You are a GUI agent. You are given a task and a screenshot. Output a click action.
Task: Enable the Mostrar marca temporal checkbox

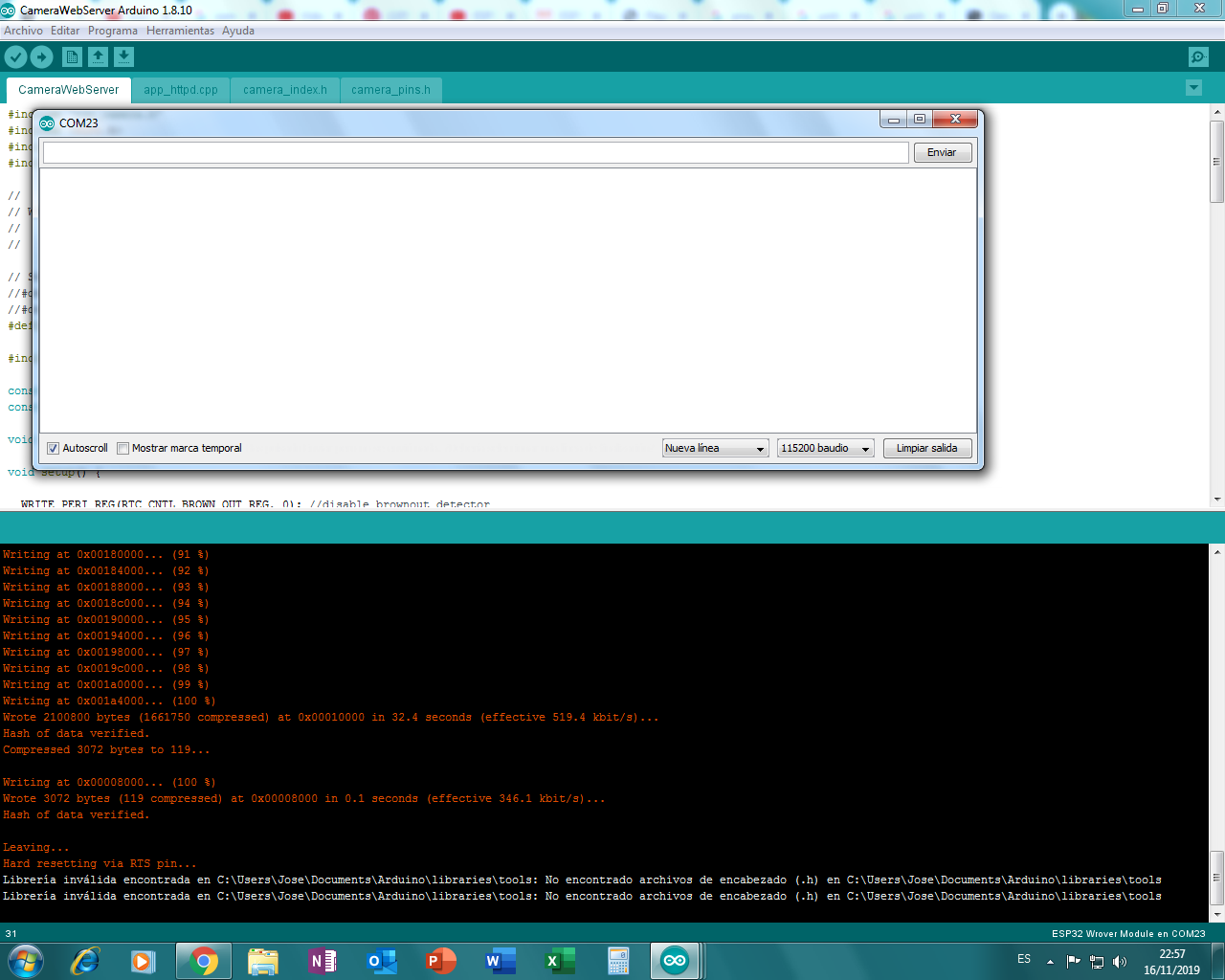(122, 448)
